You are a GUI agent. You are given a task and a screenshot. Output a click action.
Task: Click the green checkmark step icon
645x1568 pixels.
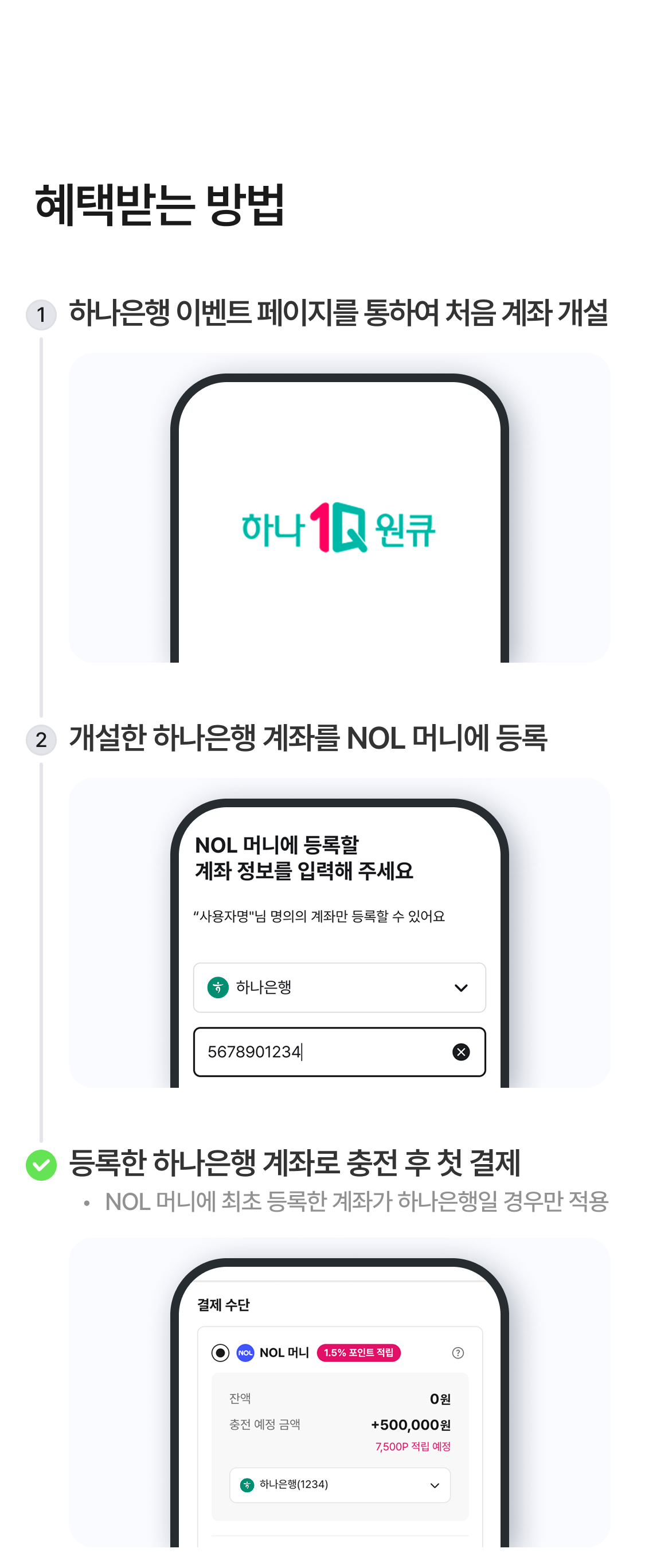41,1165
